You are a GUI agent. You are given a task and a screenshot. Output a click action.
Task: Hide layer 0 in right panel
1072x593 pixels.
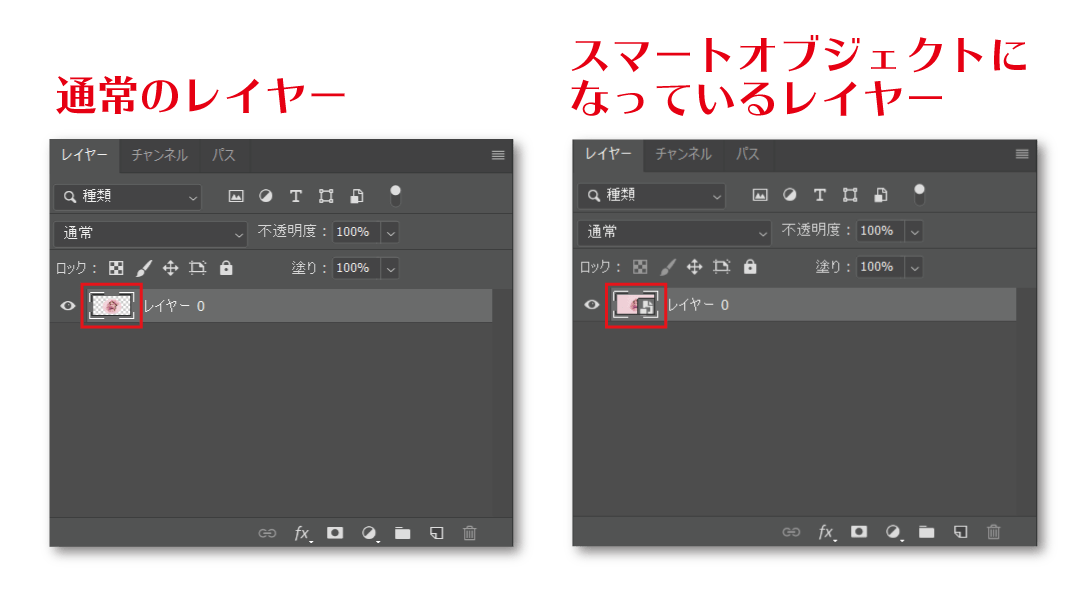coord(591,304)
